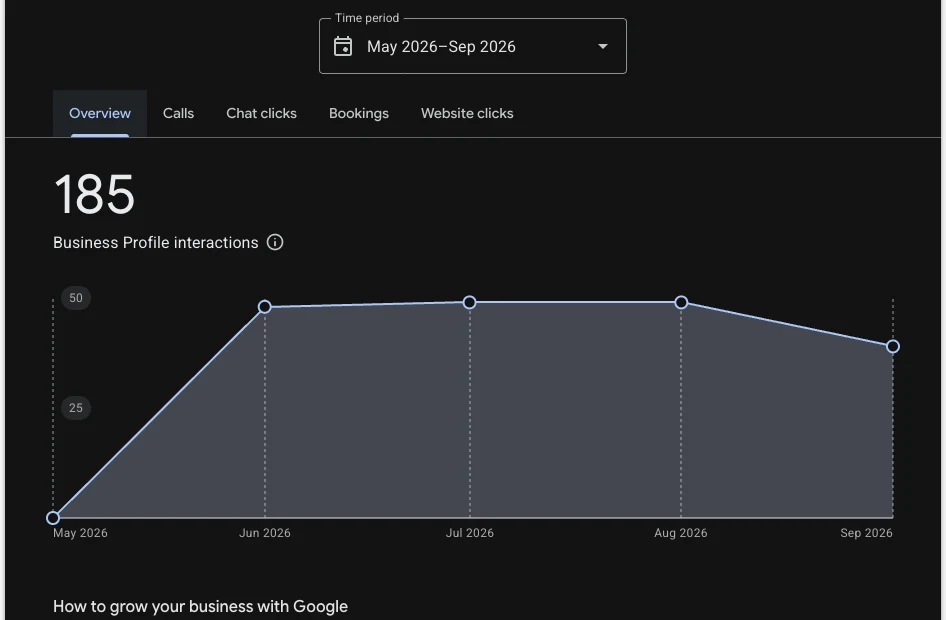Click the Aug 2026 axis label

pos(681,533)
